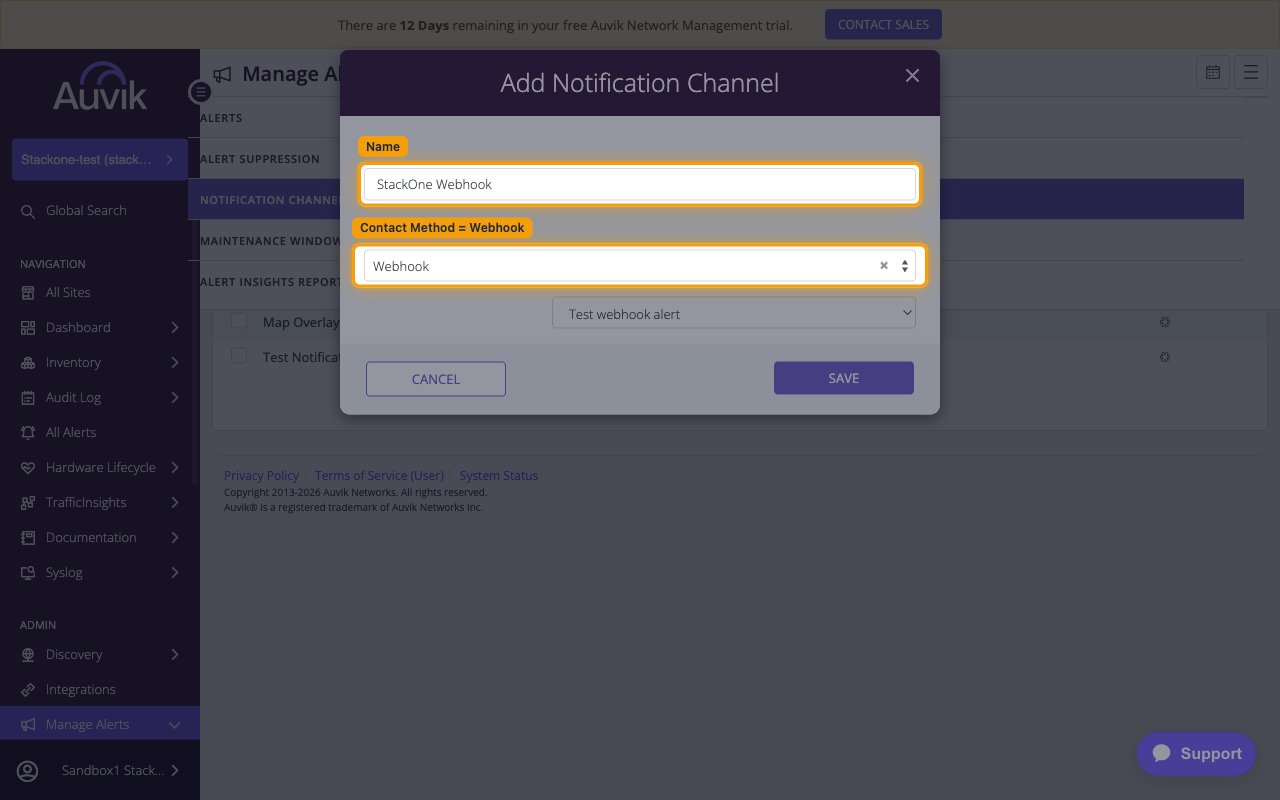Click the Dashboard grid icon

tap(28, 328)
